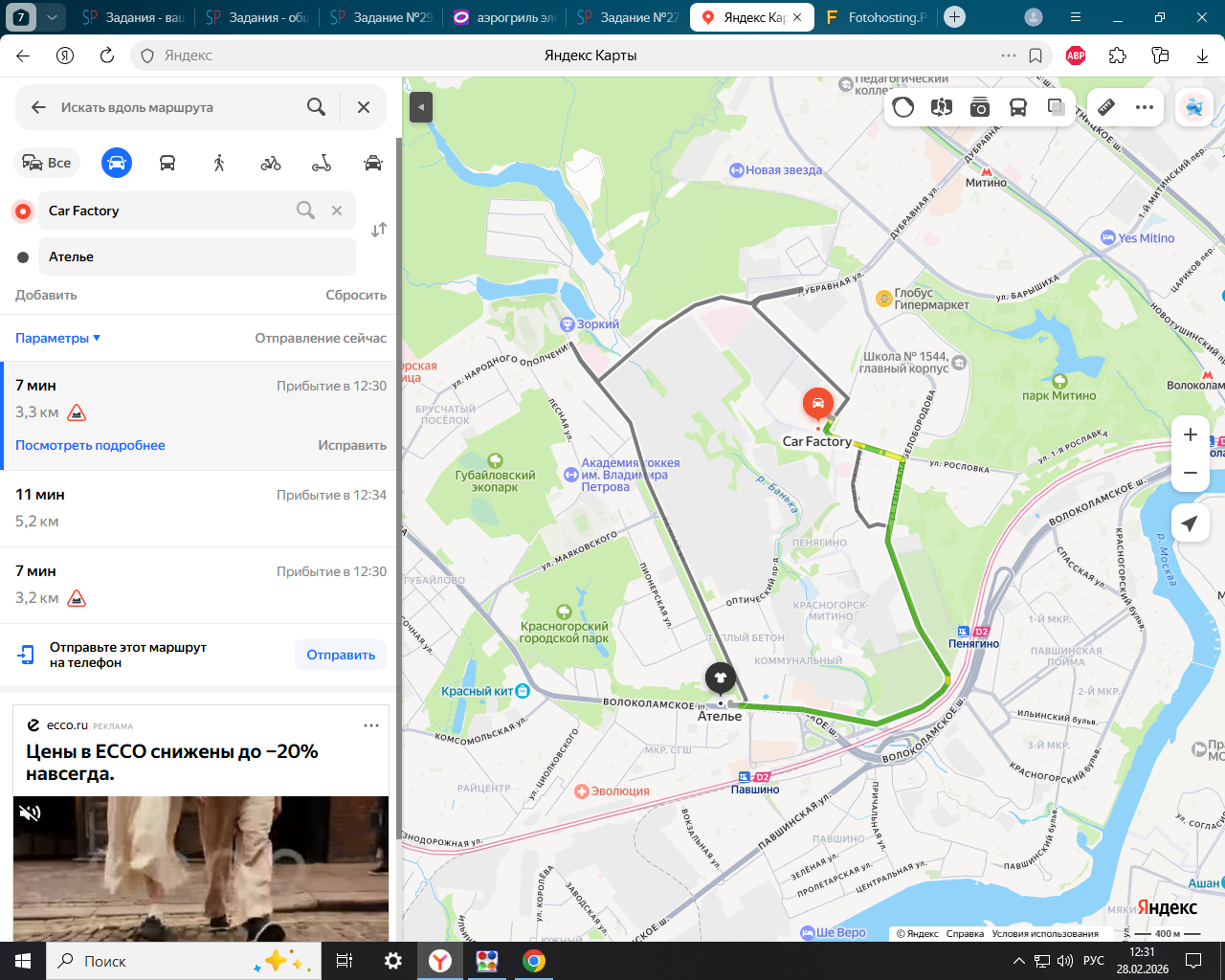
Task: Open Справка link at the map bottom
Action: 965,934
